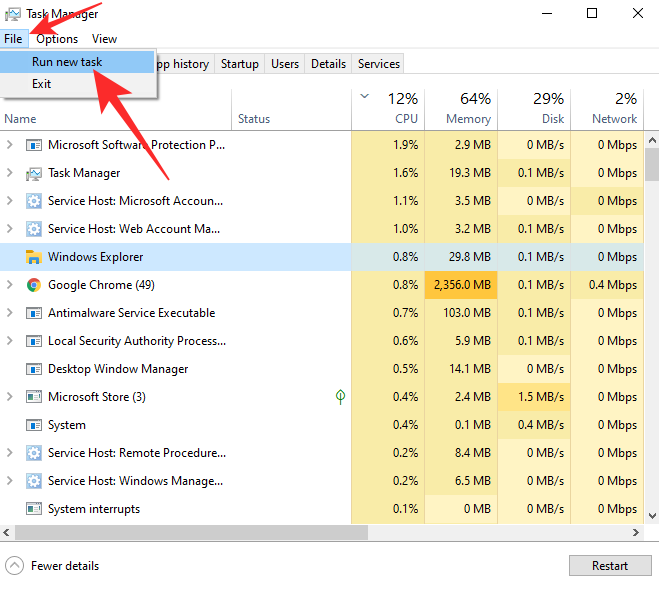Click the Windows Explorer folder icon

[x=33, y=257]
